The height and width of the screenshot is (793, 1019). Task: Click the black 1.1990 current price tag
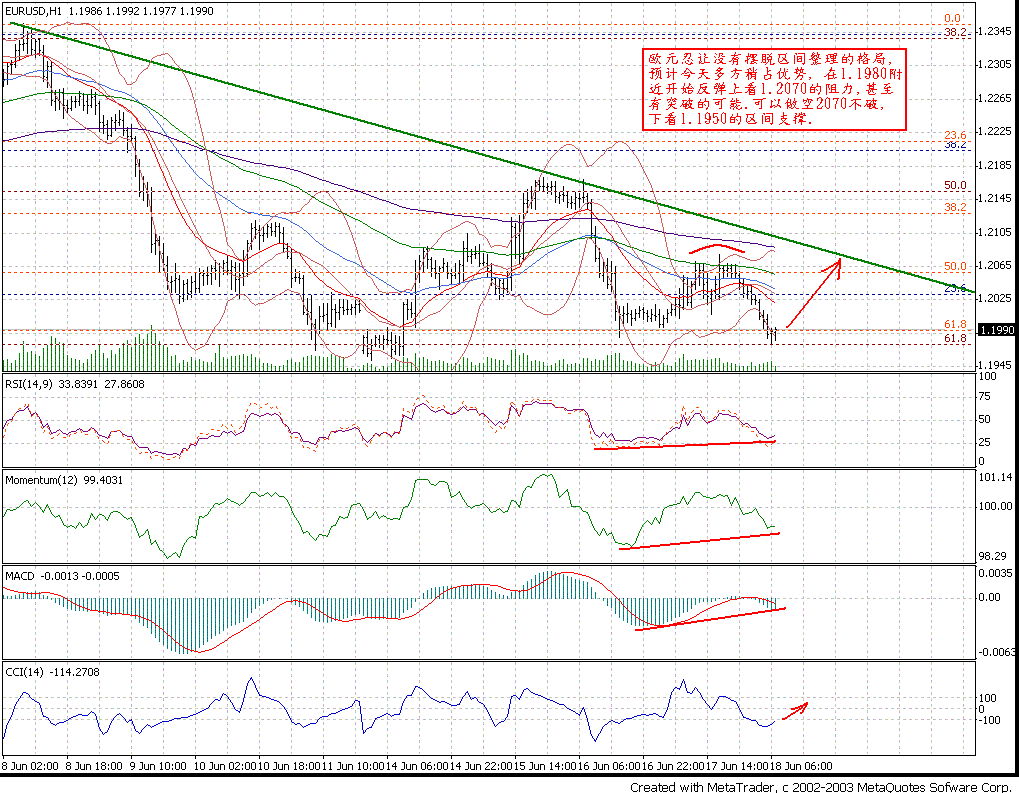point(998,330)
